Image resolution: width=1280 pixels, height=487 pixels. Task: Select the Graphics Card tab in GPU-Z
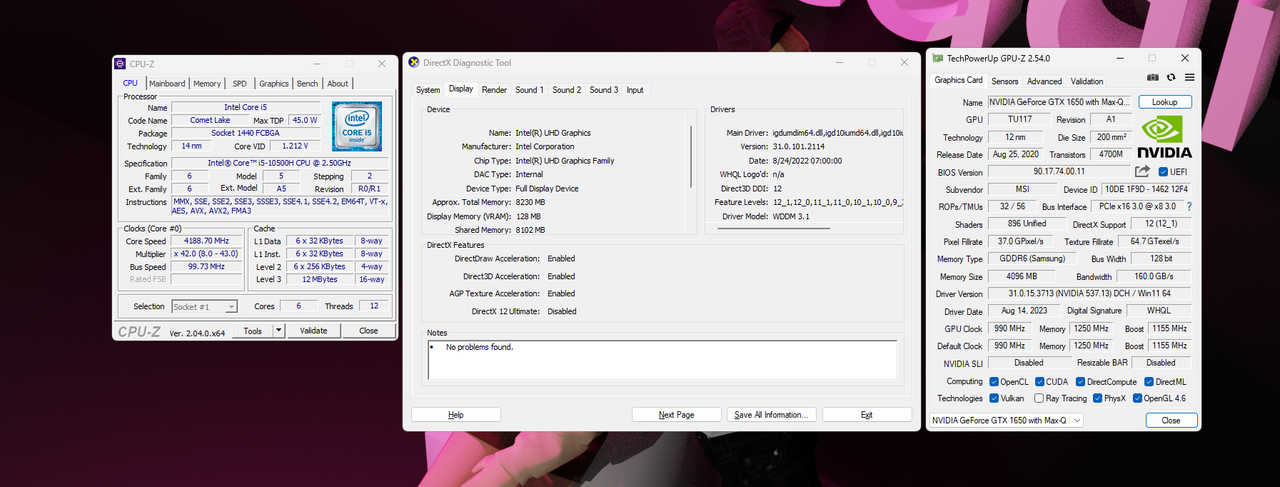(958, 80)
